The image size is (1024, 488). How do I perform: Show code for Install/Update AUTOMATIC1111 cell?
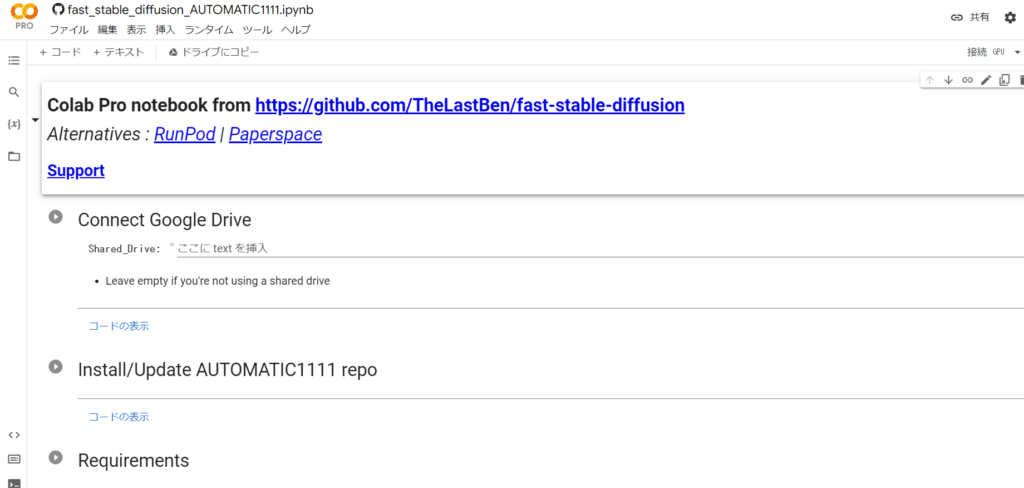point(119,417)
